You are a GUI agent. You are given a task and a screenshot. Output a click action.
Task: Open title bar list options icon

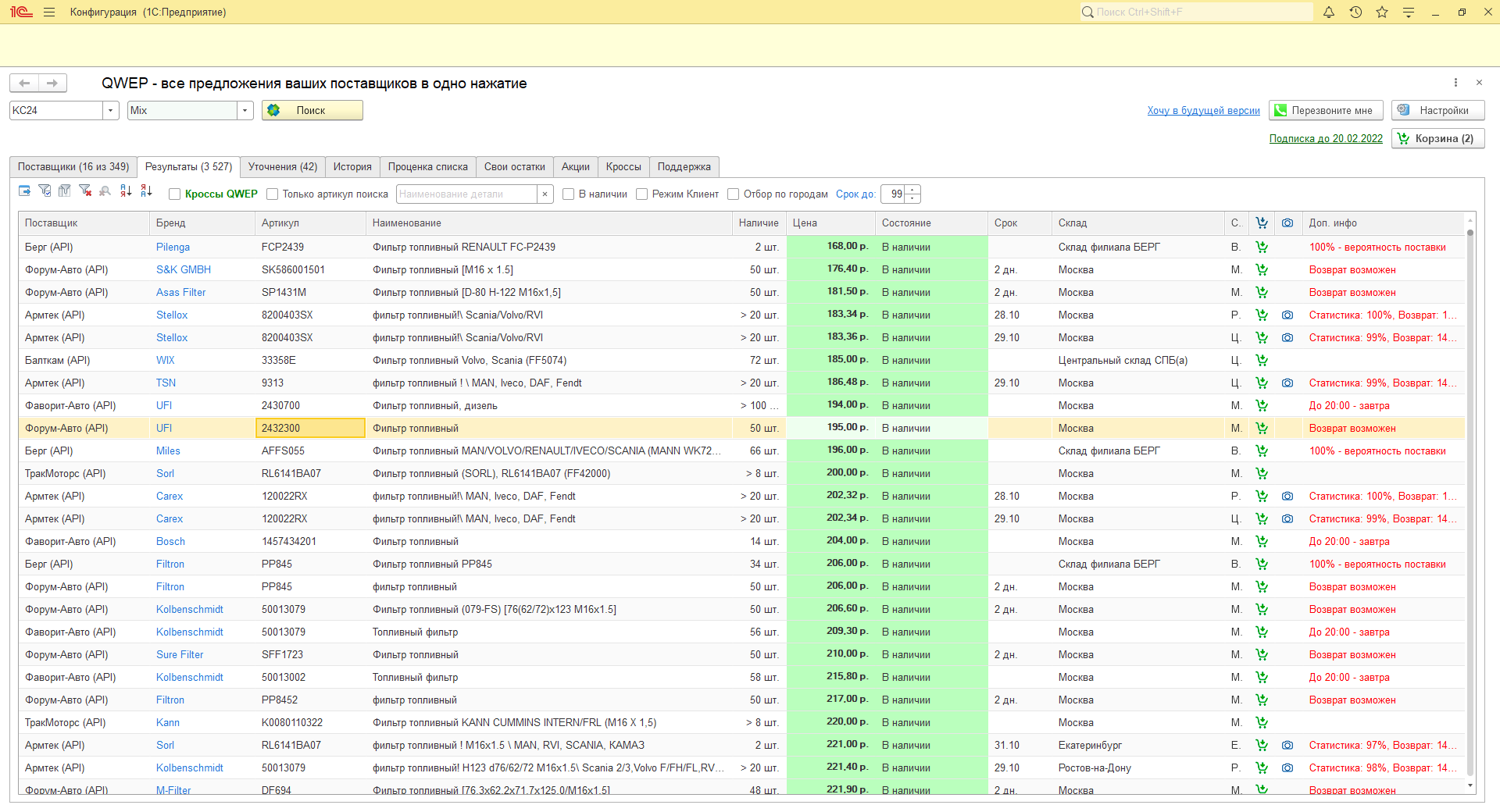click(1409, 12)
